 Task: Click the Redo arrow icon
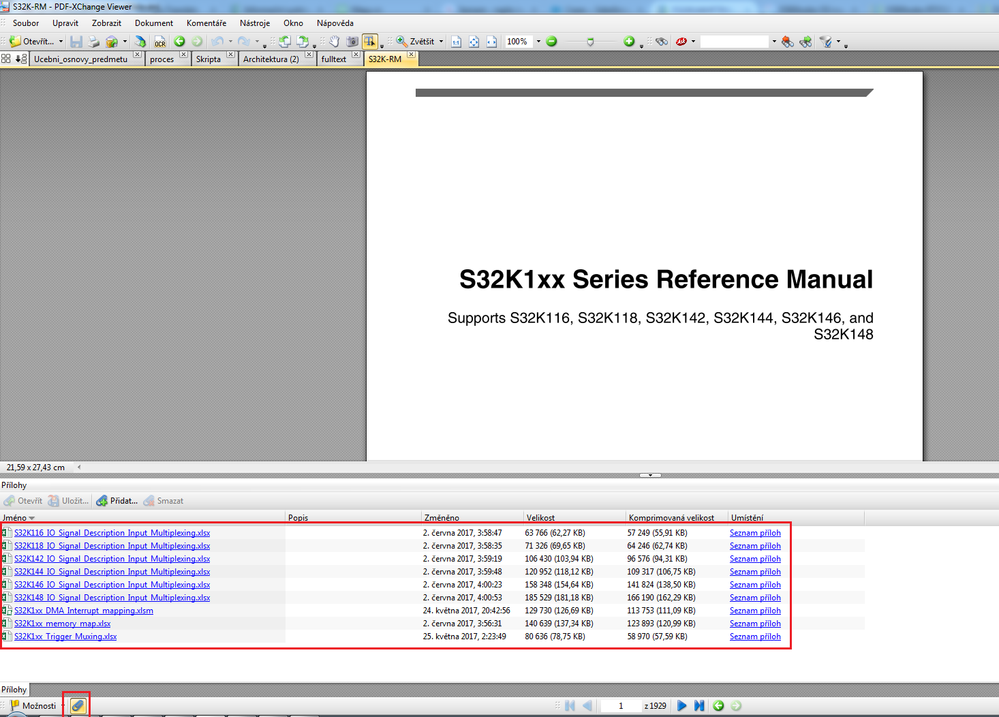243,41
